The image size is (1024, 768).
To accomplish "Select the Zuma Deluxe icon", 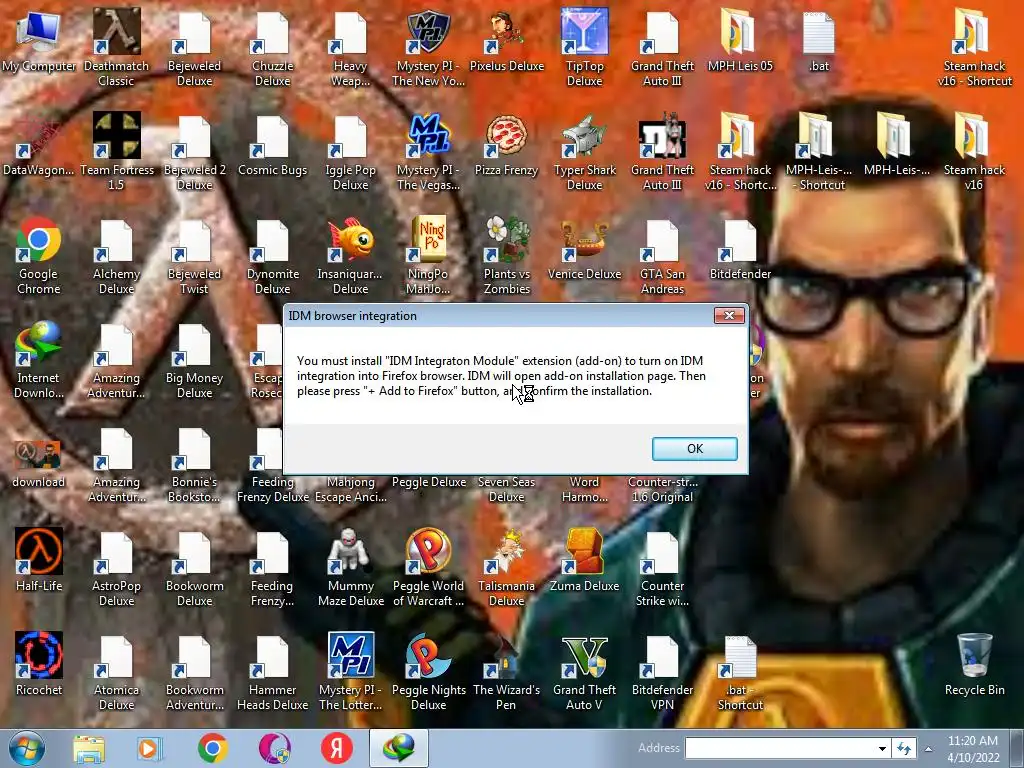I will tap(584, 561).
